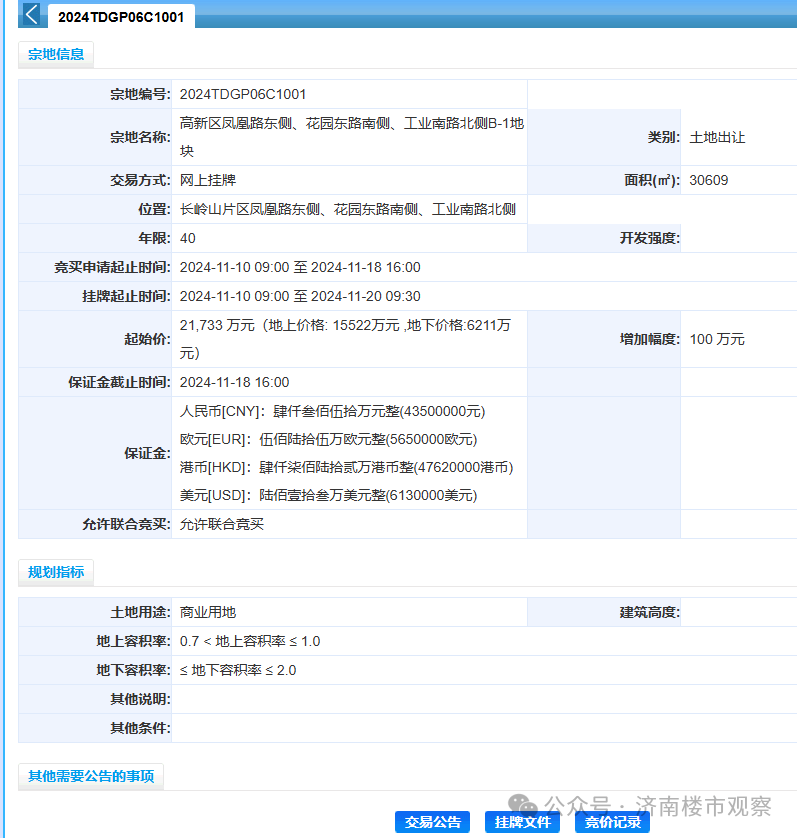Click the 商业用地 land use value
The width and height of the screenshot is (797, 838).
point(208,612)
